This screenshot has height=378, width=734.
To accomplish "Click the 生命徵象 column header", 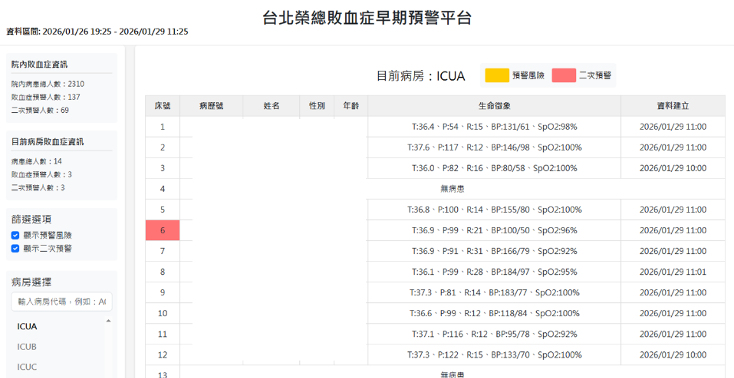I will 494,106.
